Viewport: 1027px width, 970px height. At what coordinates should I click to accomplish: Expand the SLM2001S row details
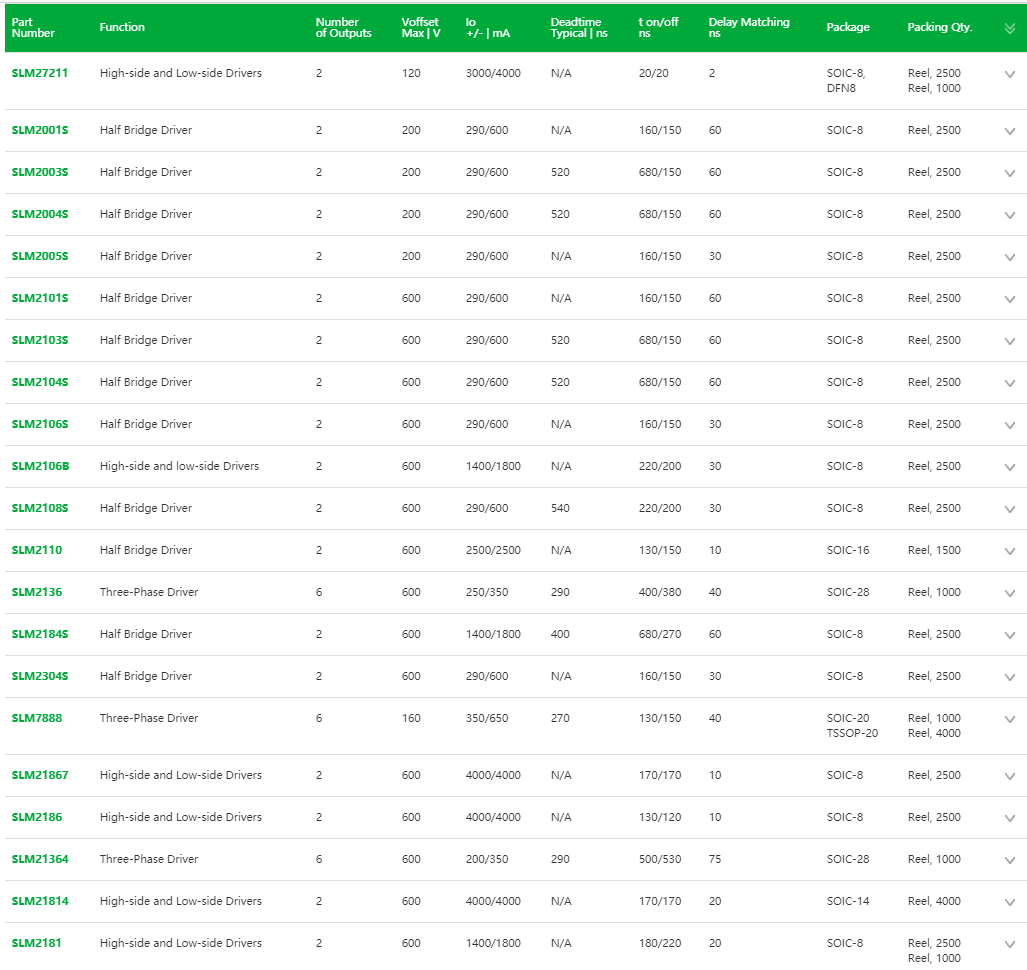[1009, 131]
